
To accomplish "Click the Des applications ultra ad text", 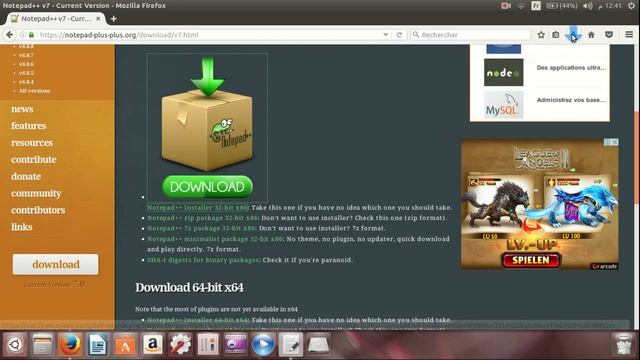I will pyautogui.click(x=571, y=68).
